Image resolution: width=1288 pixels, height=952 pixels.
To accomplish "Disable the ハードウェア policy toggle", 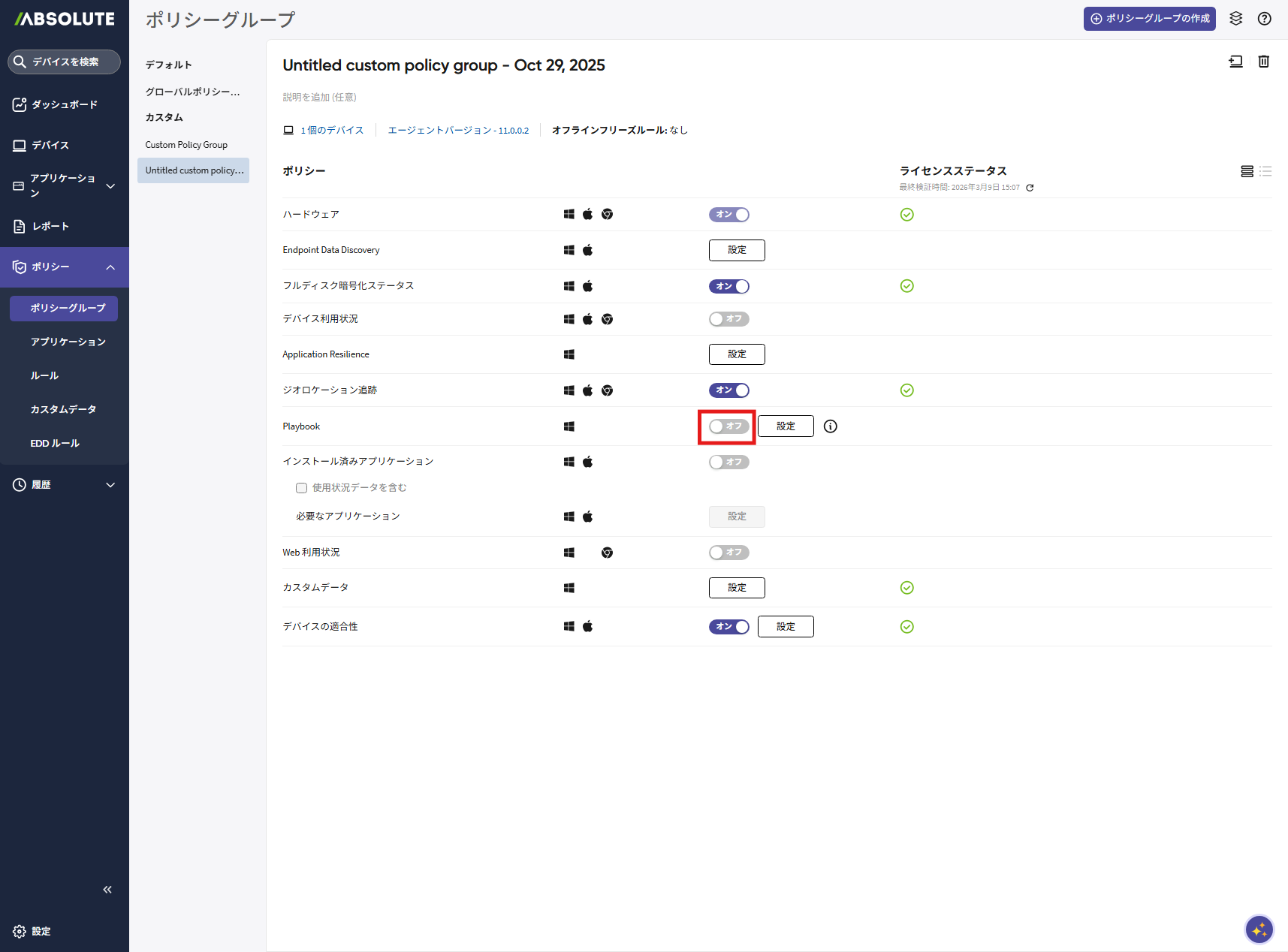I will [x=728, y=215].
